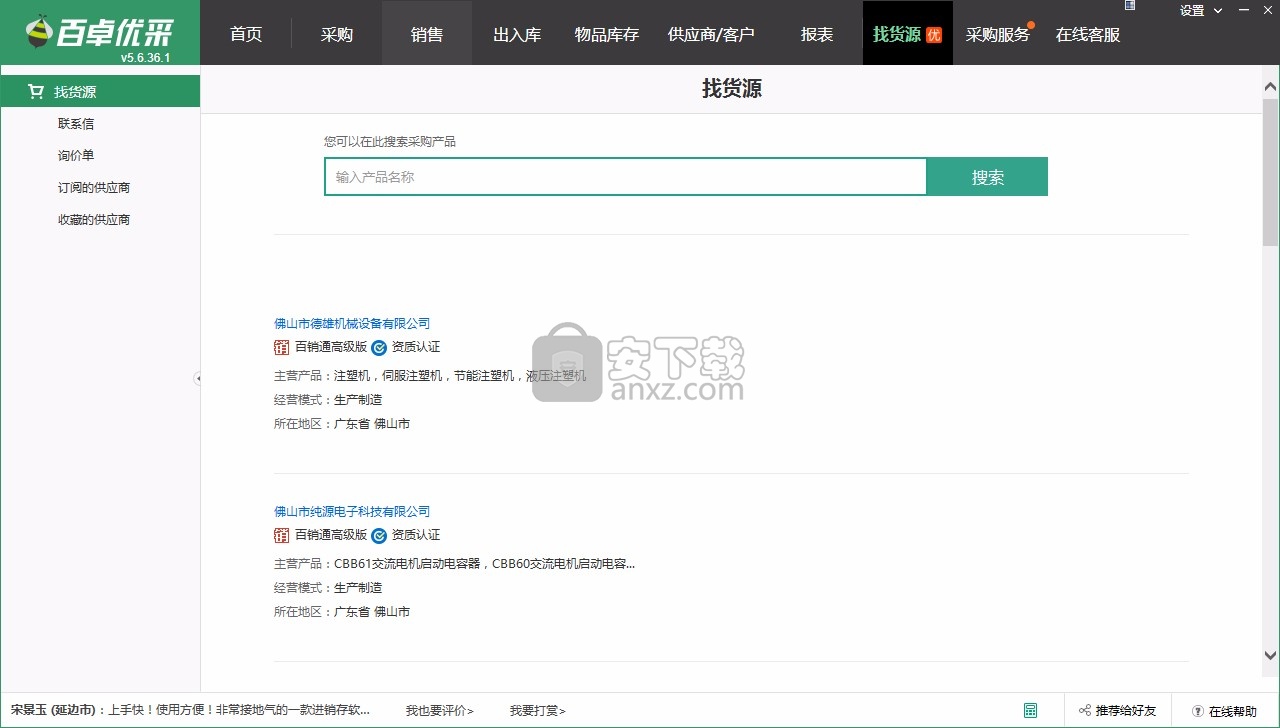Screen dimensions: 1280x728
Task: Click the 您可以在此搜索采购产品 hint text
Action: click(x=390, y=142)
